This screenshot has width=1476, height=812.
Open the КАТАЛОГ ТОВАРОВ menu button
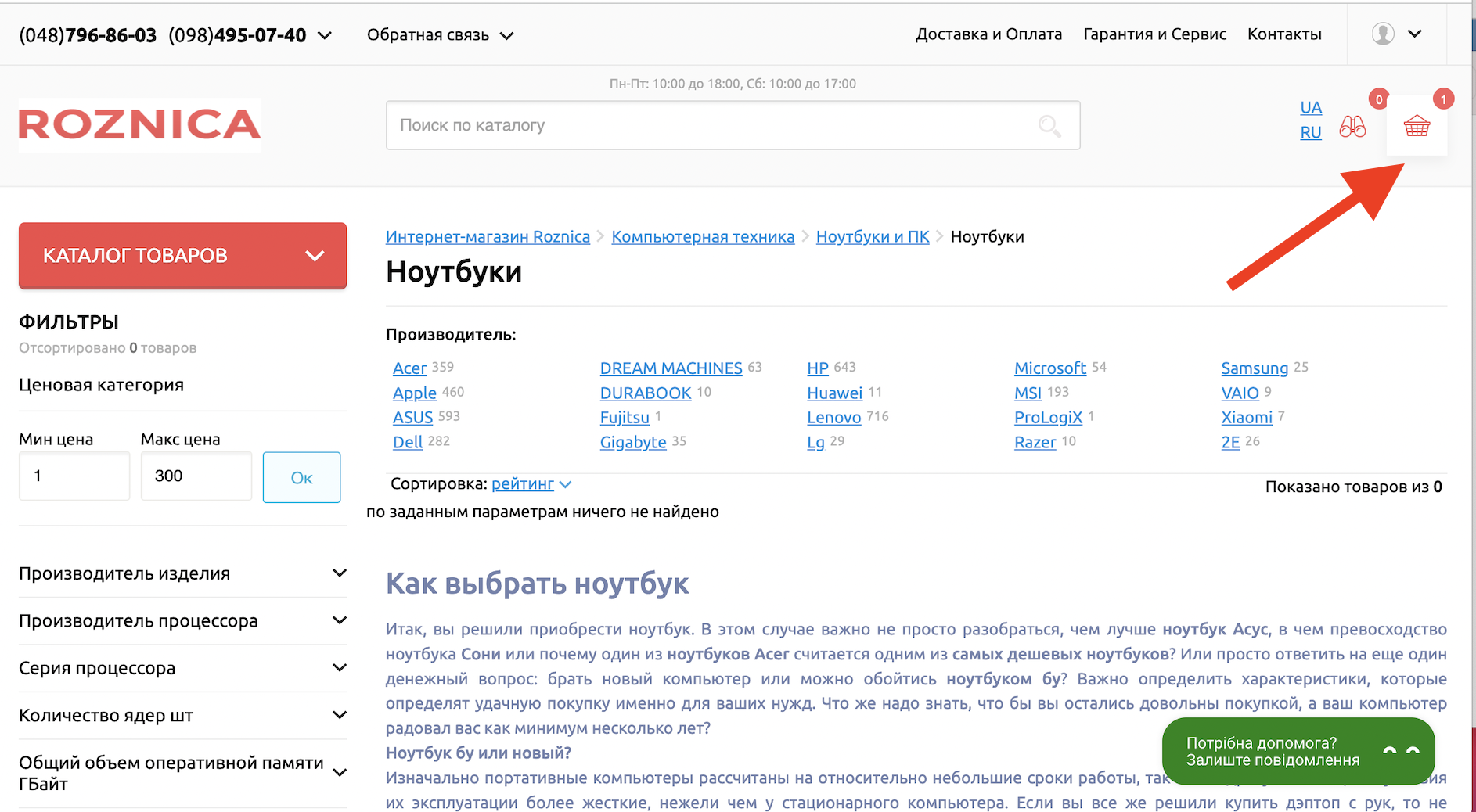click(182, 256)
